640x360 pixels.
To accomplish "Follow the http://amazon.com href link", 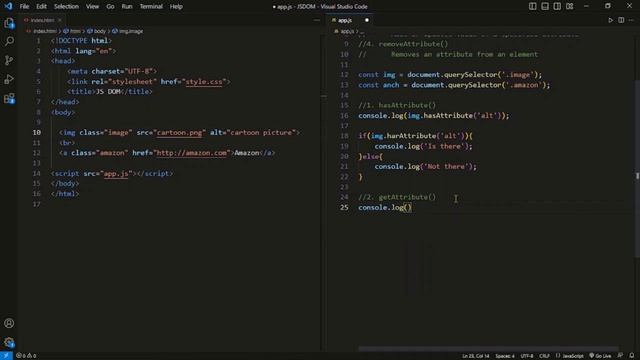I will click(191, 153).
